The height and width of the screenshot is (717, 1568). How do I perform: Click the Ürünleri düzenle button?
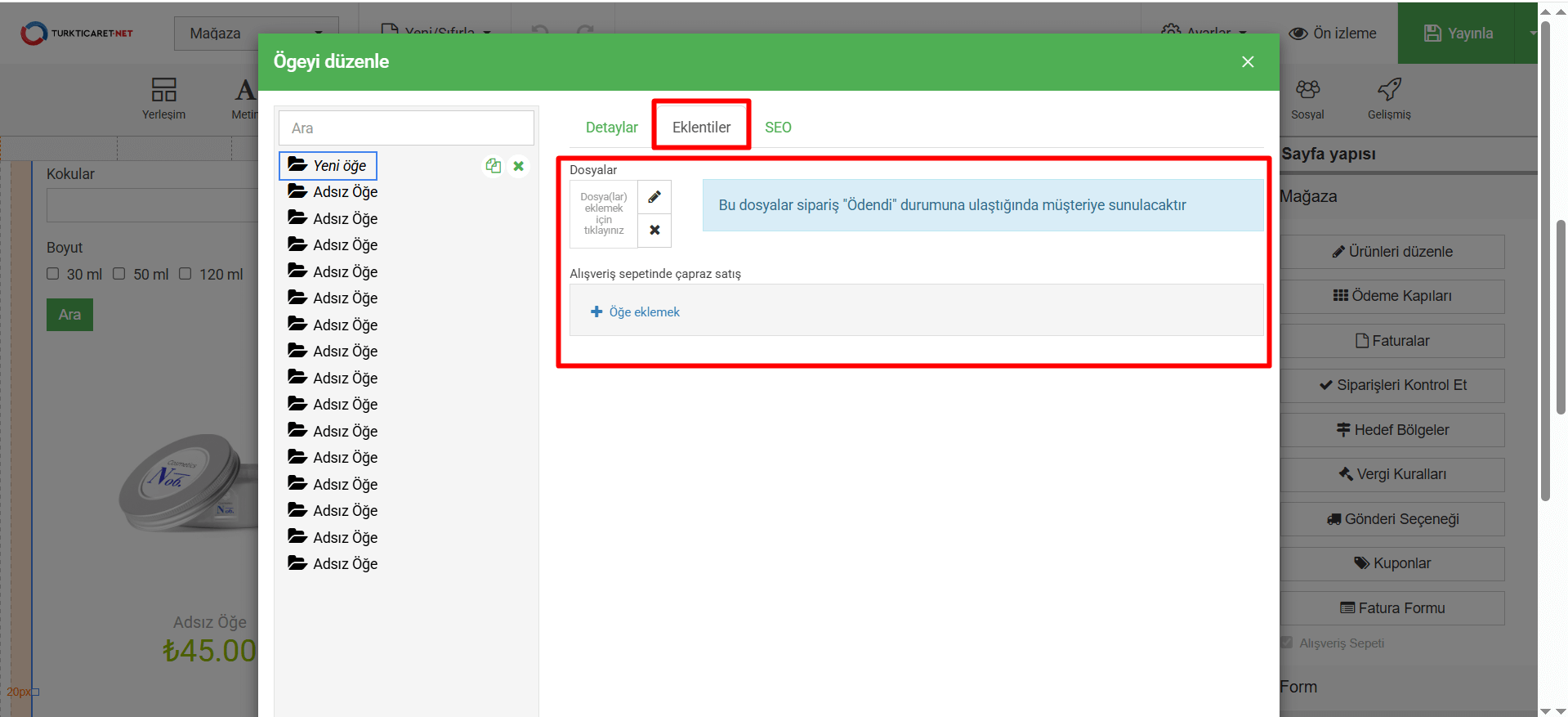pyautogui.click(x=1392, y=252)
